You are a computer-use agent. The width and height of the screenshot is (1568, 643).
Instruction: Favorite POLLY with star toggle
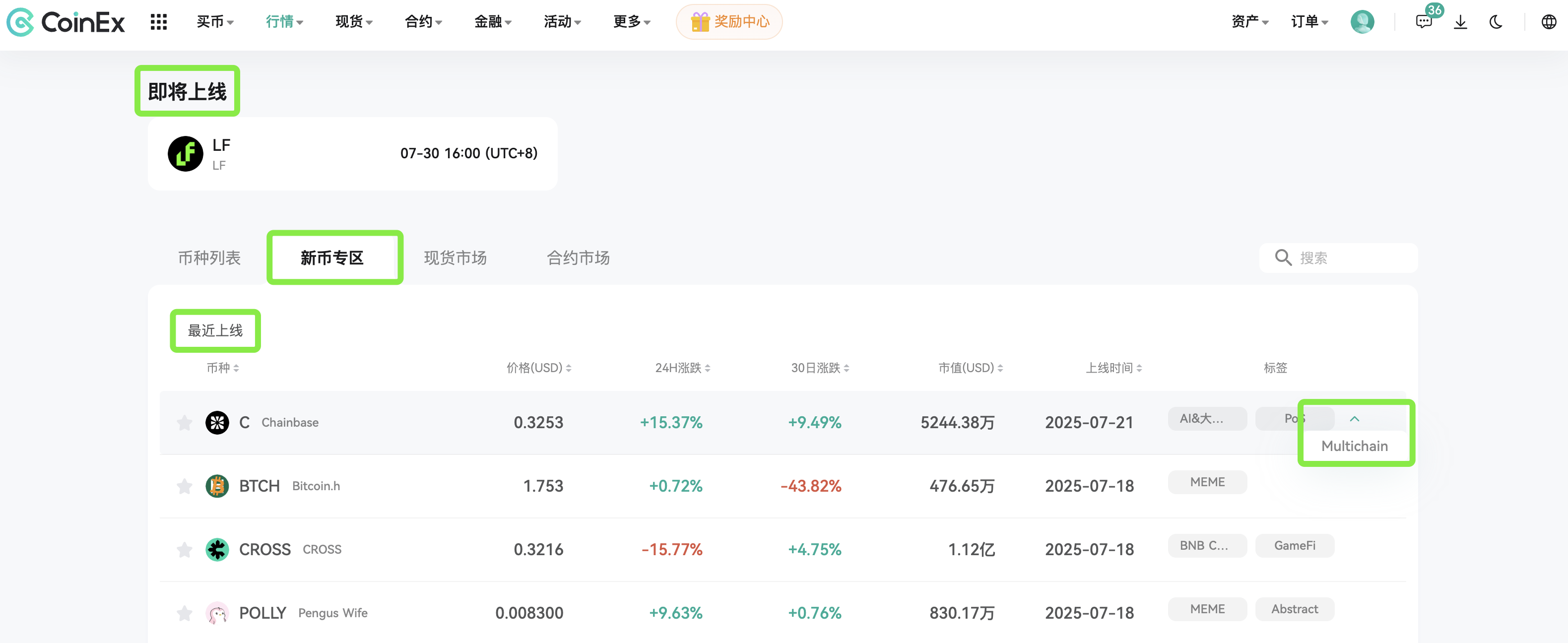[185, 613]
